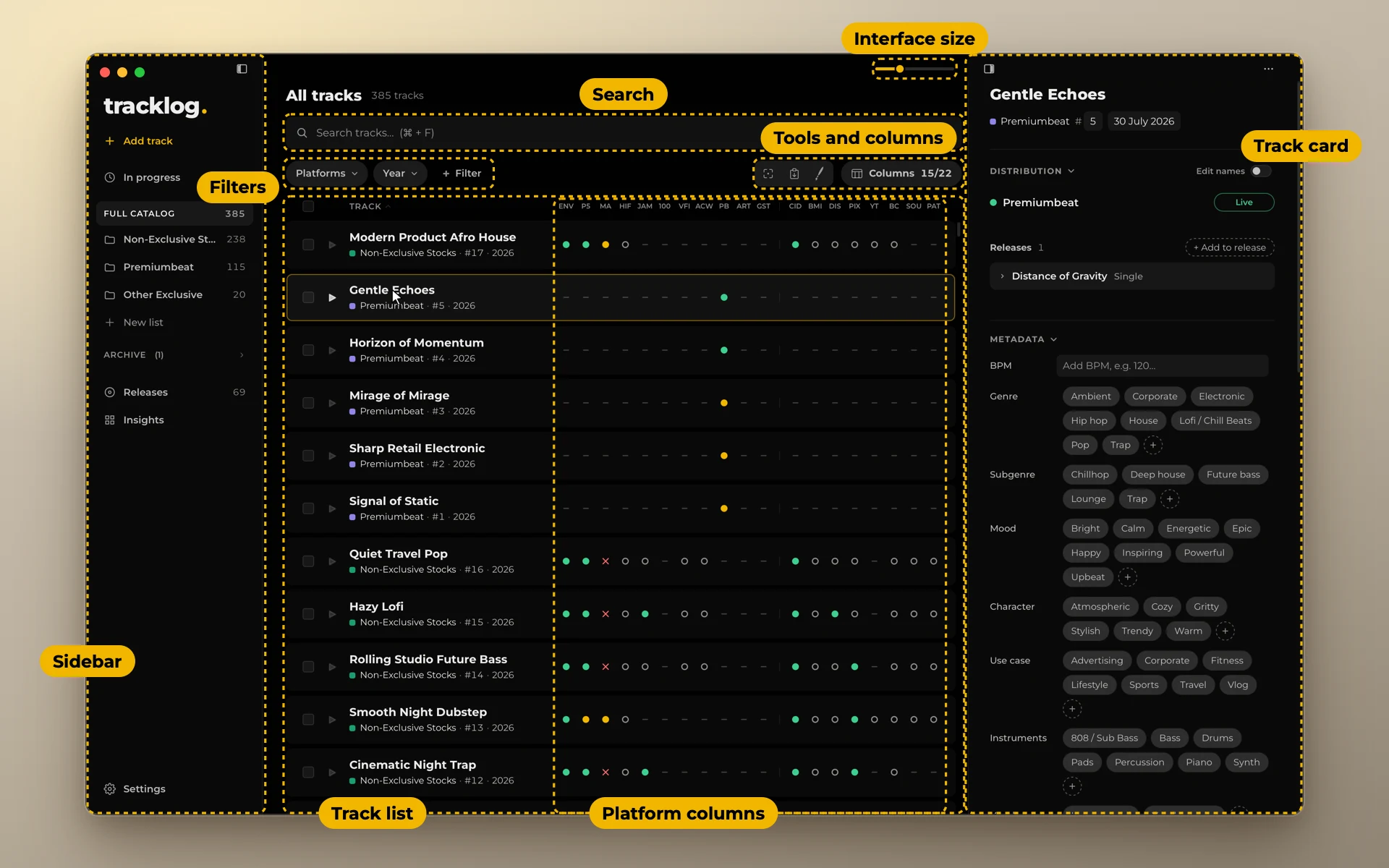Click Add track button
The height and width of the screenshot is (868, 1389).
139,141
